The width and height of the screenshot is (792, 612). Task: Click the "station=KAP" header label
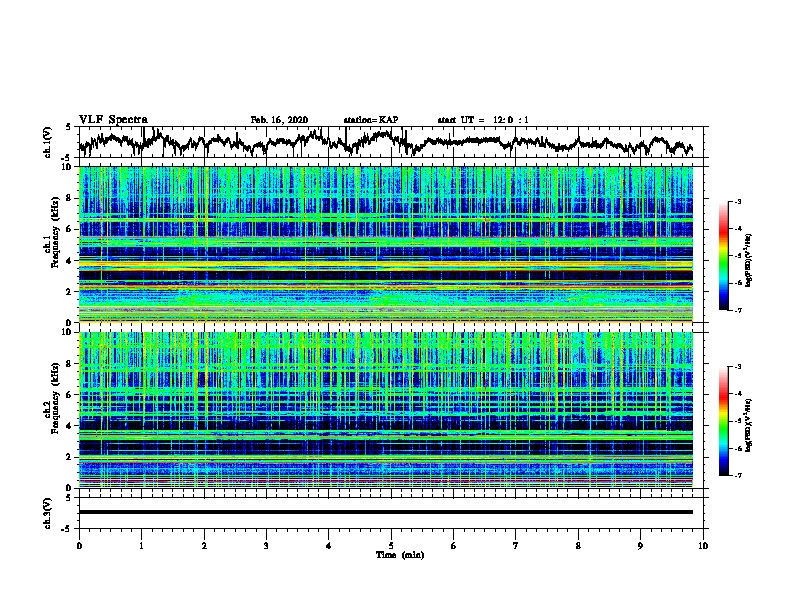tap(370, 120)
